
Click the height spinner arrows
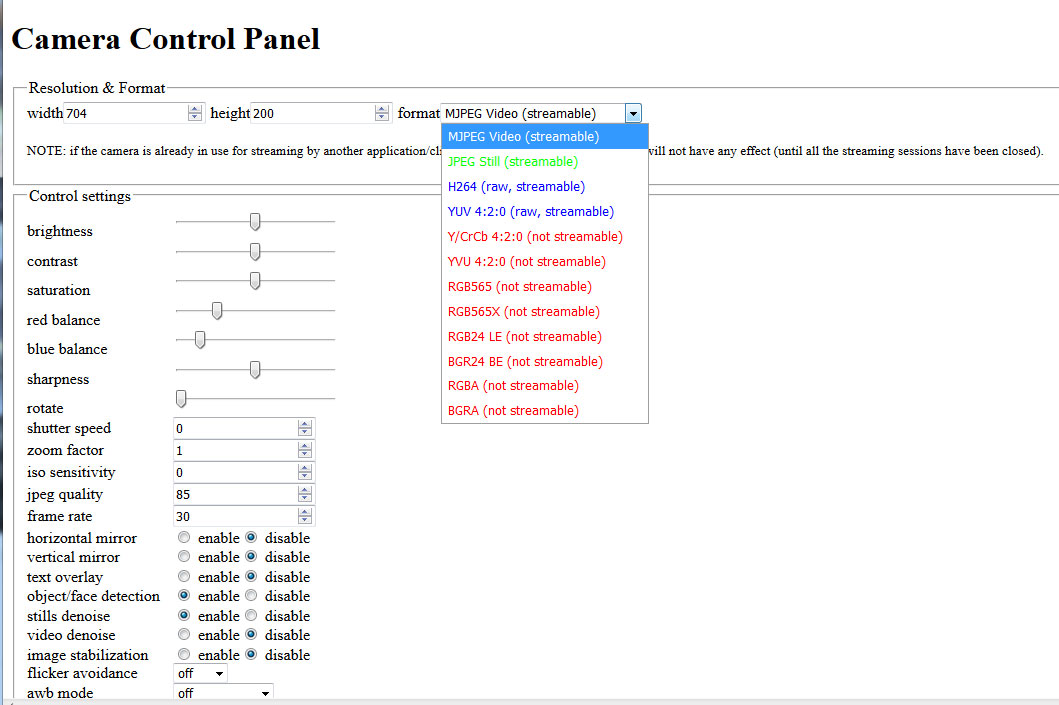pos(382,113)
